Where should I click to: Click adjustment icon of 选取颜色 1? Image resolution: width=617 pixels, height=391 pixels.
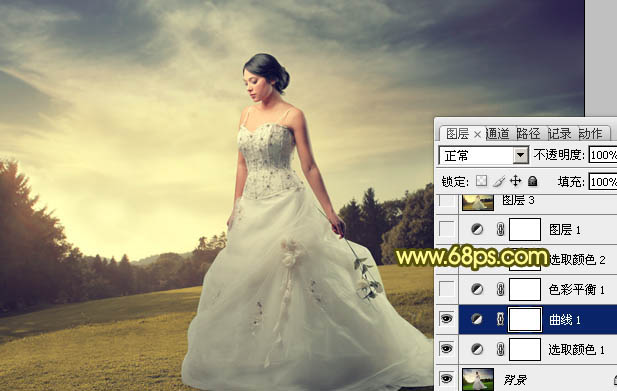coord(477,349)
